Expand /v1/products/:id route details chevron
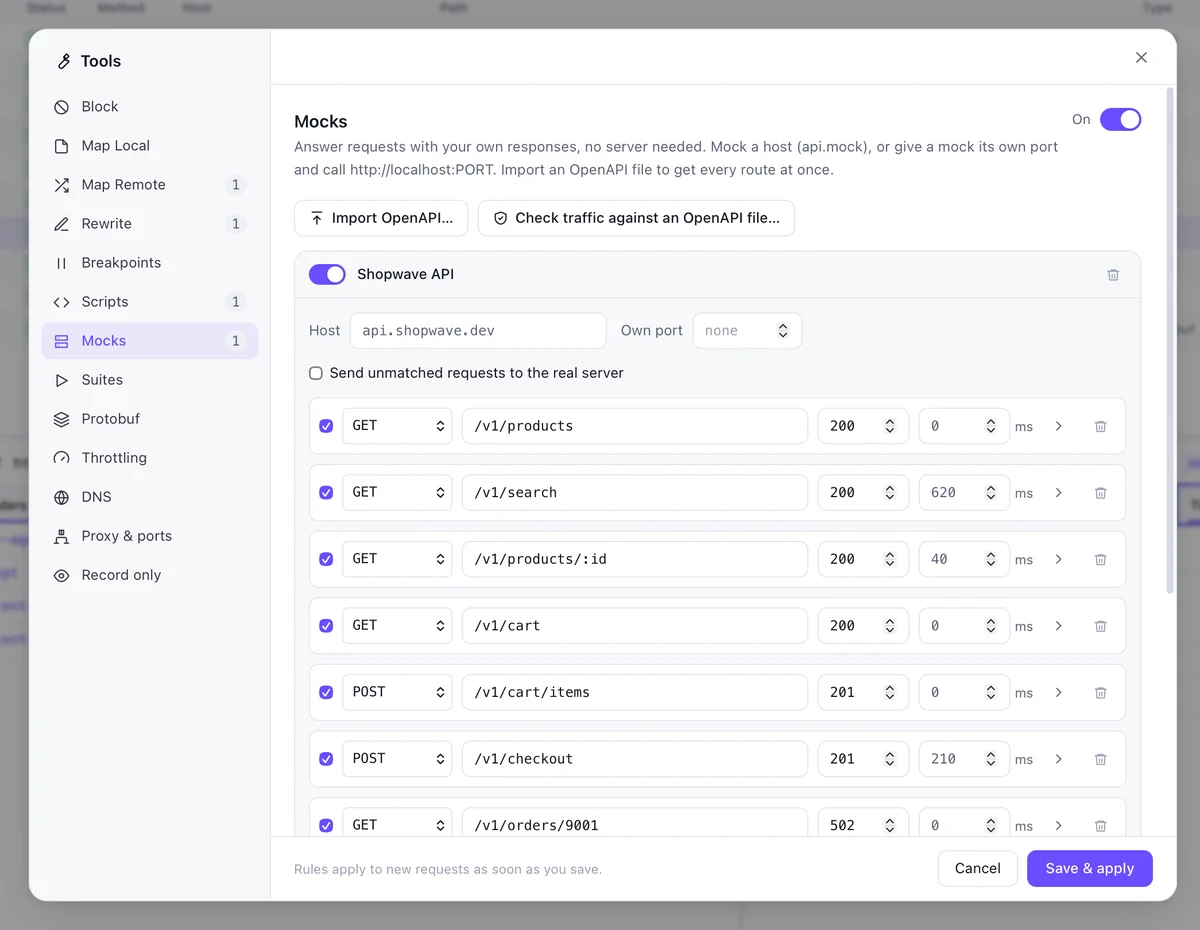This screenshot has width=1200, height=930. click(1058, 559)
